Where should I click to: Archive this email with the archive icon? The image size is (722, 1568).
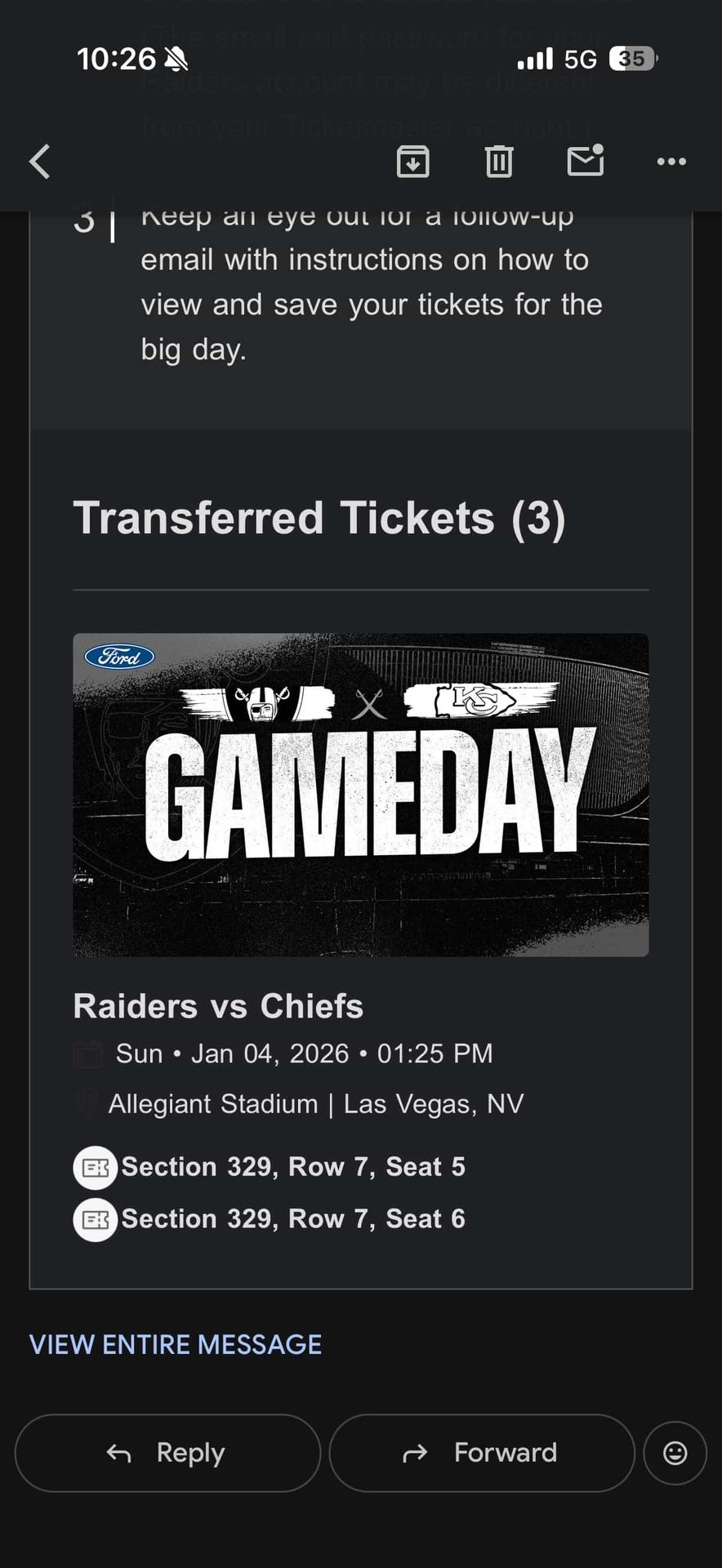(412, 161)
